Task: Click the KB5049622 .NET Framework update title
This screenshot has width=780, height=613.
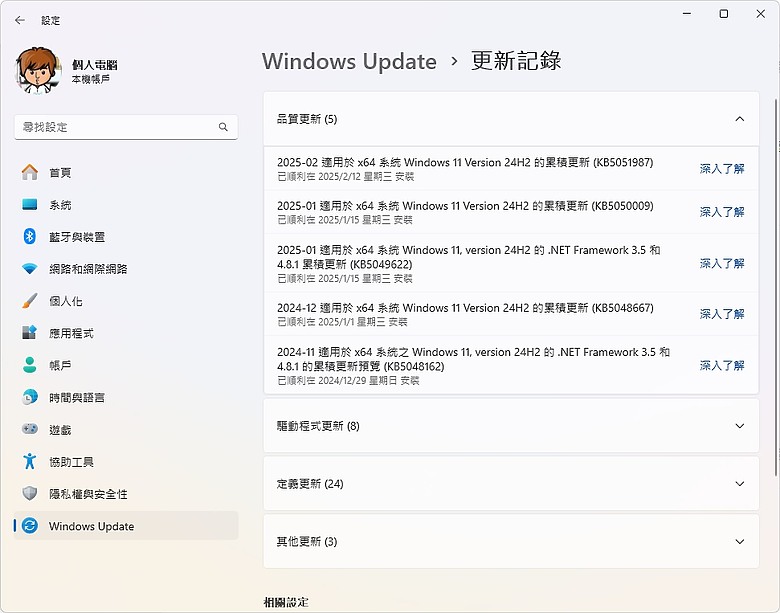Action: pos(469,257)
